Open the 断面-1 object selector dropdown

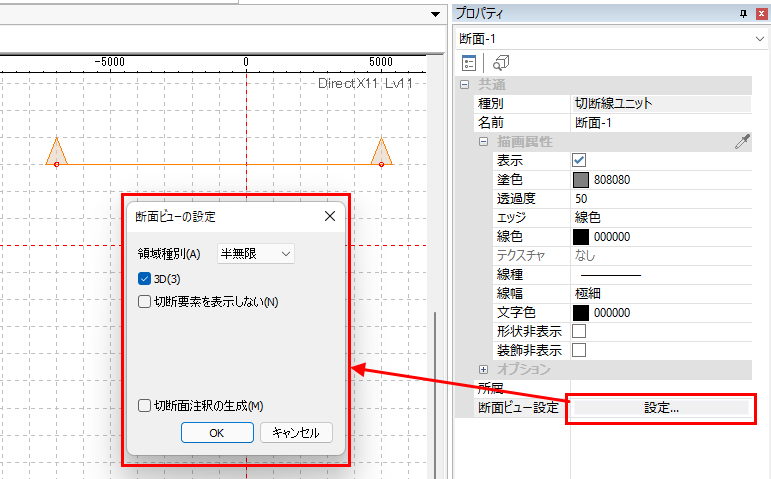pyautogui.click(x=761, y=38)
